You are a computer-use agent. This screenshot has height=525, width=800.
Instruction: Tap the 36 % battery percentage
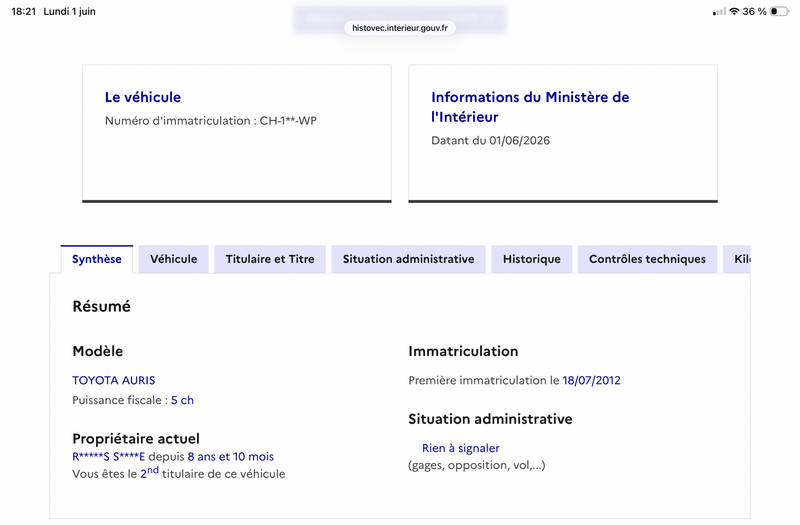click(755, 11)
